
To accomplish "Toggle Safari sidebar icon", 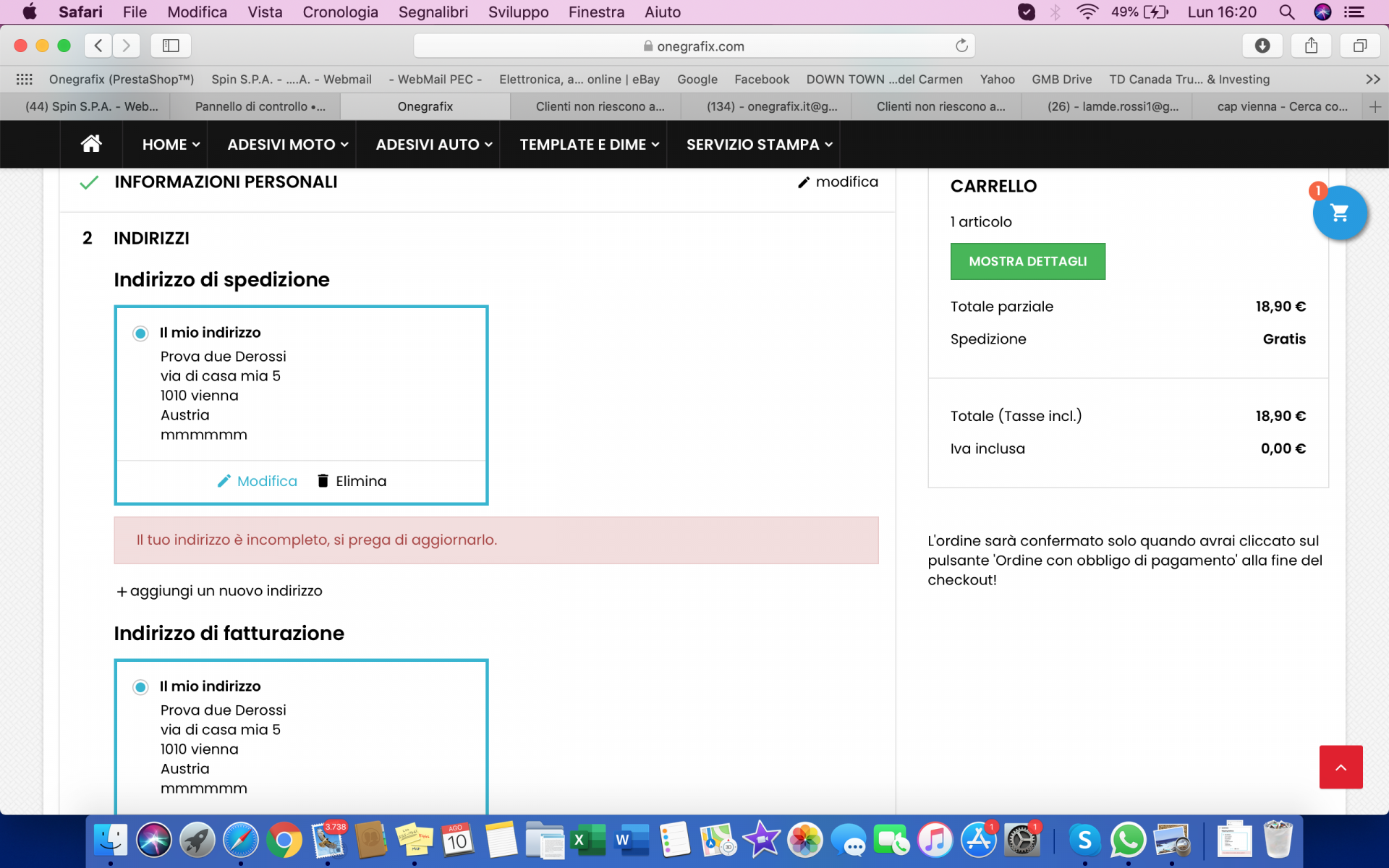I will coord(171,46).
